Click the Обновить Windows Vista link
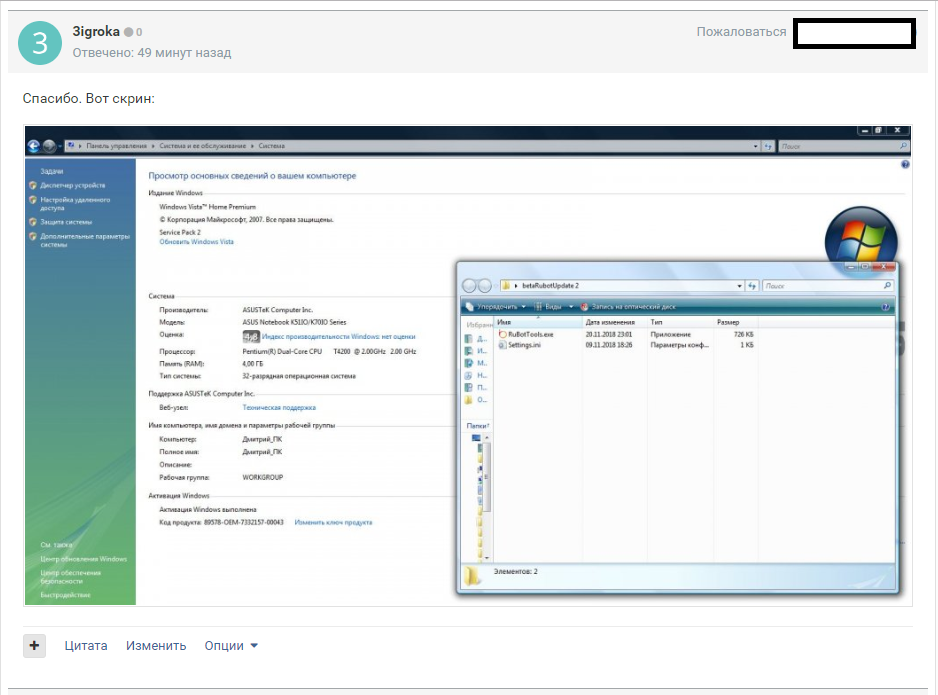This screenshot has height=695, width=938. coord(196,242)
